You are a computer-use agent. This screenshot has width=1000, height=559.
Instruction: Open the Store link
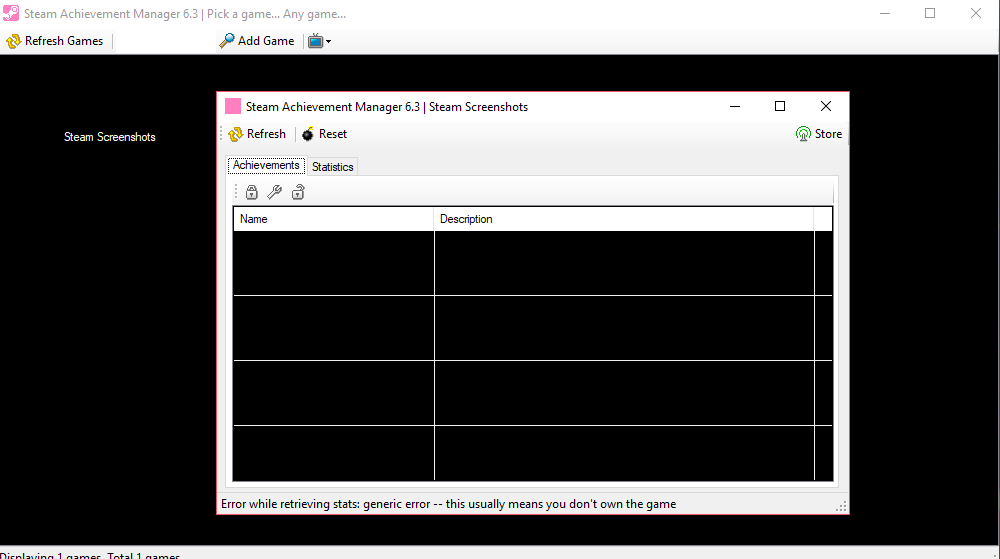pyautogui.click(x=820, y=134)
